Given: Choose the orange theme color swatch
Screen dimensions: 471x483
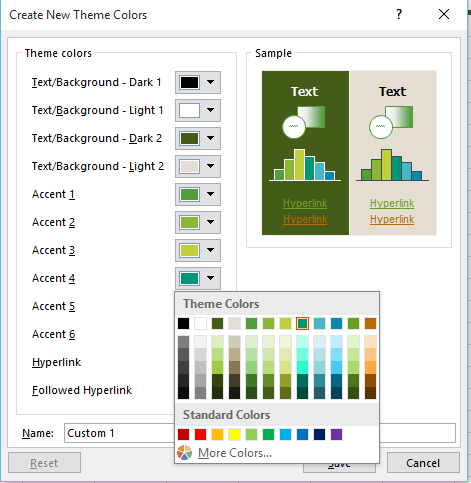Looking at the screenshot, I should pos(370,323).
